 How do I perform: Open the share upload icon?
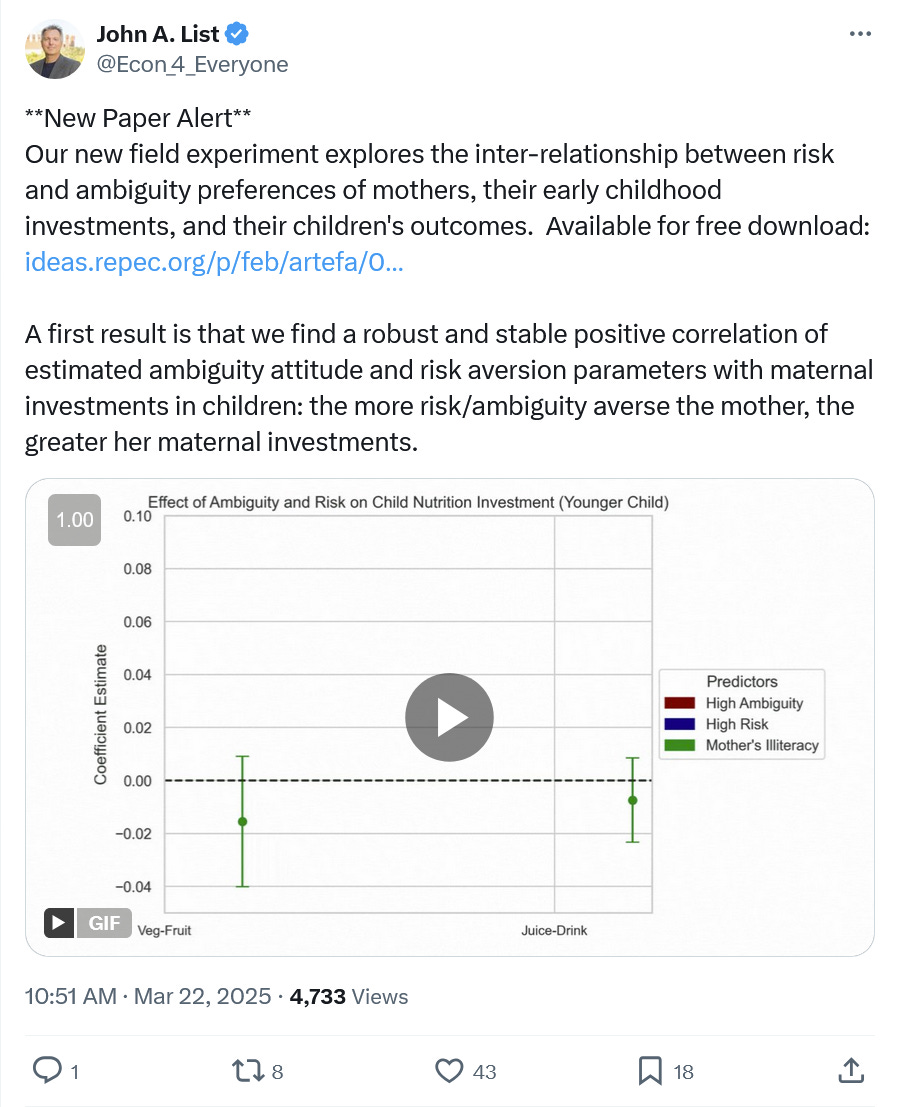pos(851,1070)
